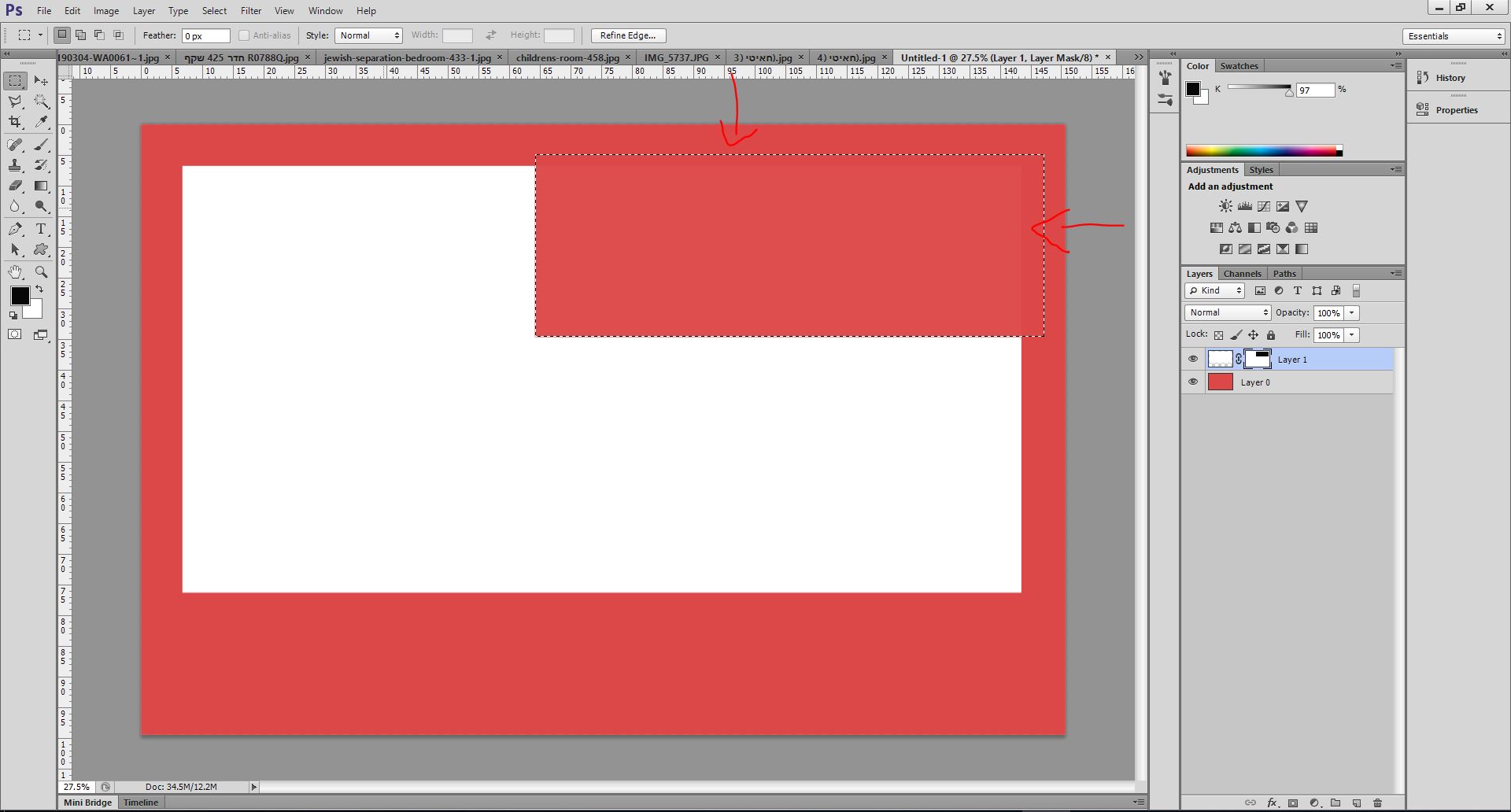1511x812 pixels.
Task: Activate the Crop tool
Action: tap(16, 122)
